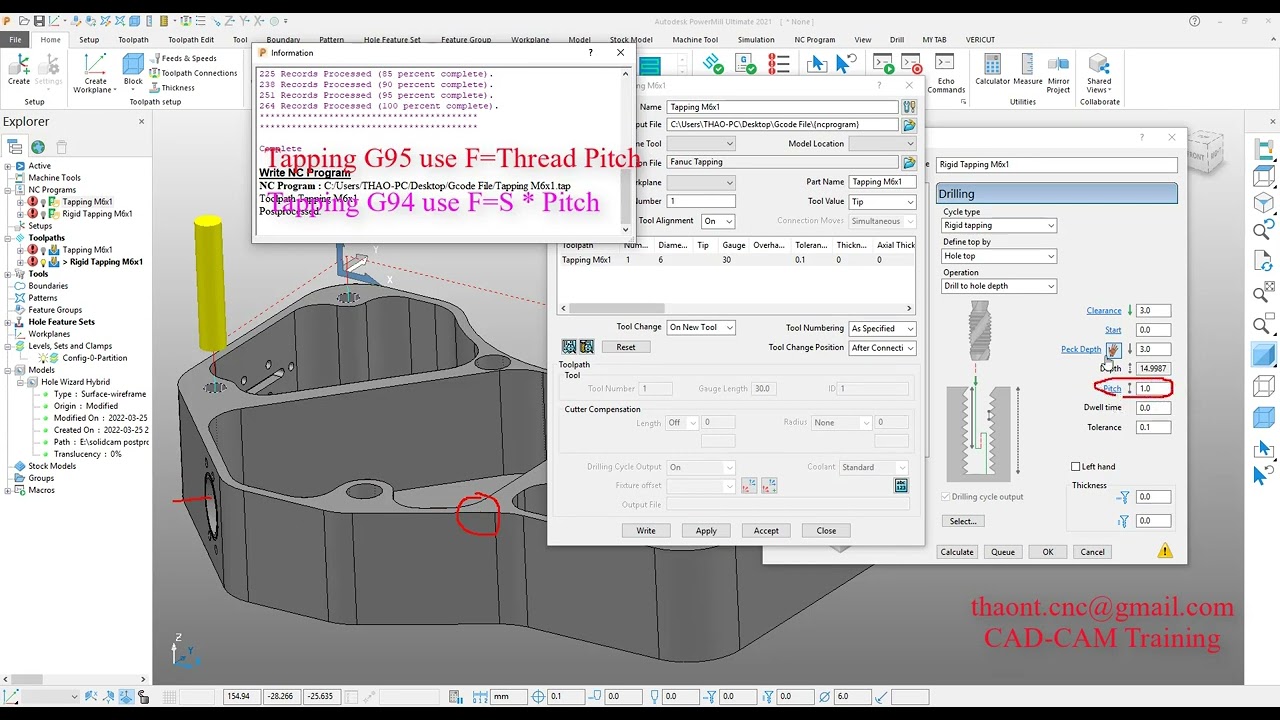Click the cursor with rotate arrow icon

pyautogui.click(x=846, y=64)
